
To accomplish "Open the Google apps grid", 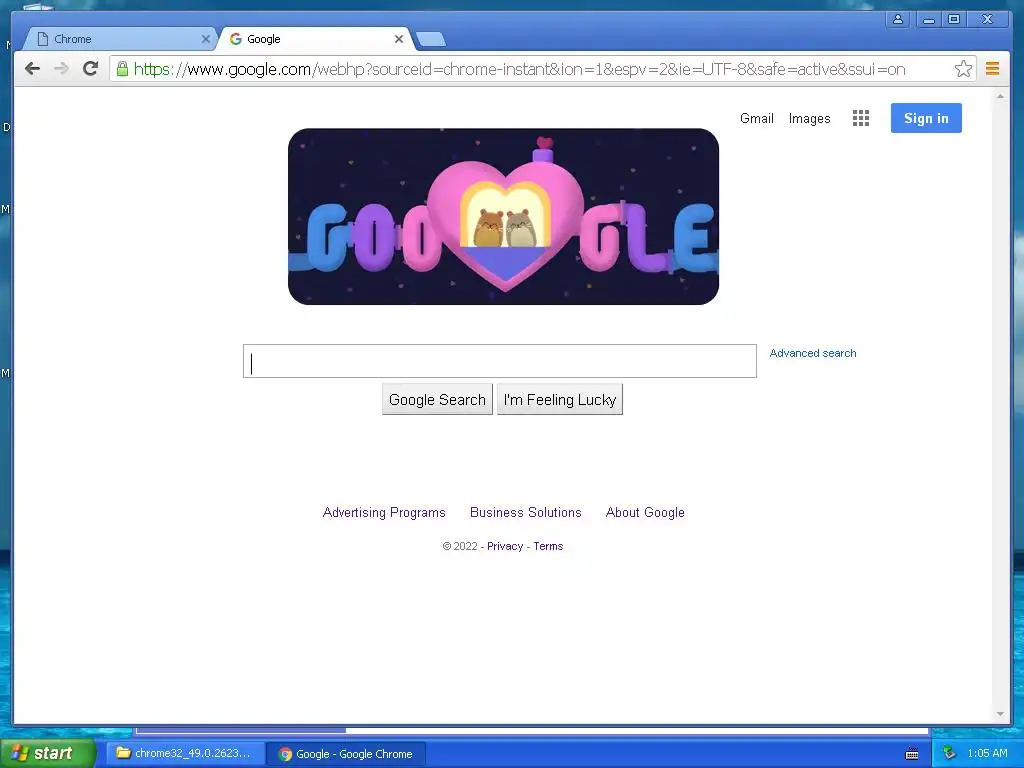I will pyautogui.click(x=861, y=118).
